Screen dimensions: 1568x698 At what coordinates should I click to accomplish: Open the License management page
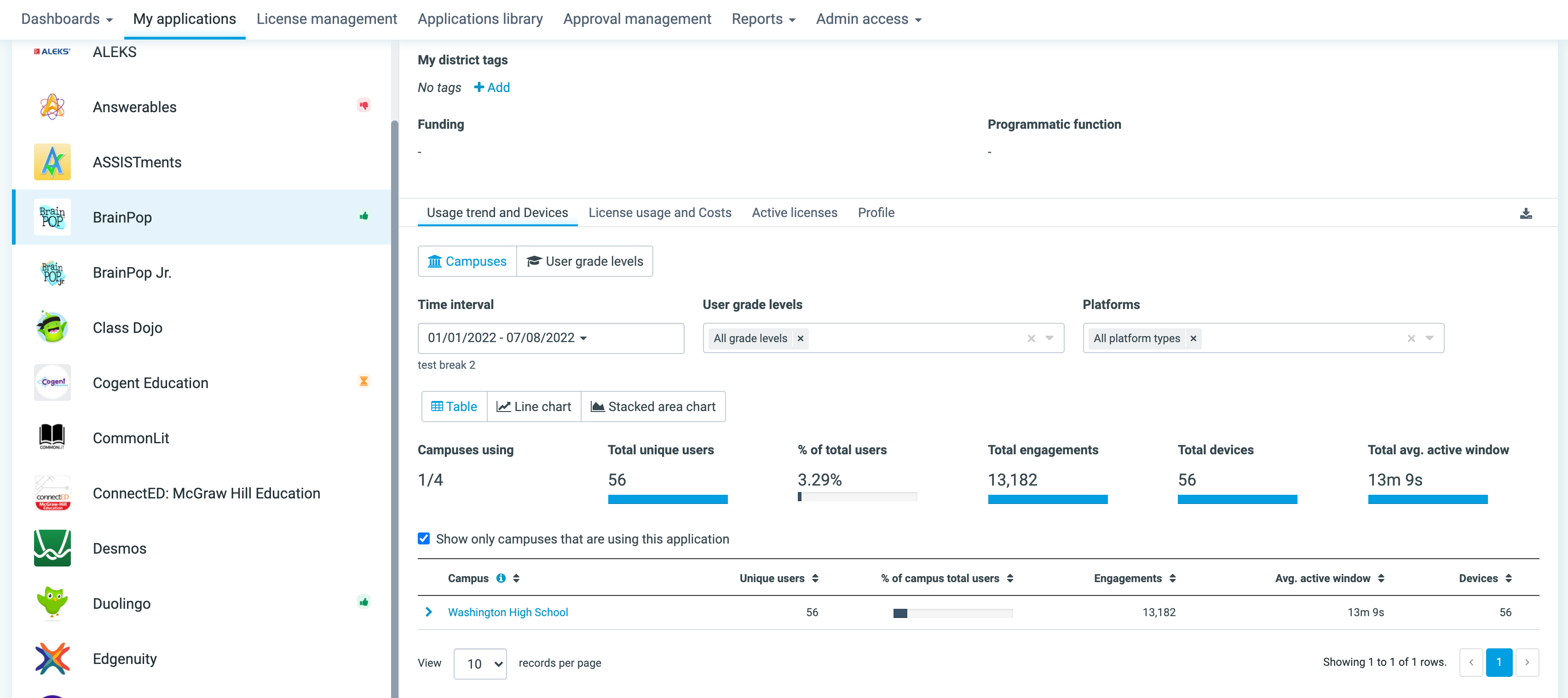pos(326,19)
